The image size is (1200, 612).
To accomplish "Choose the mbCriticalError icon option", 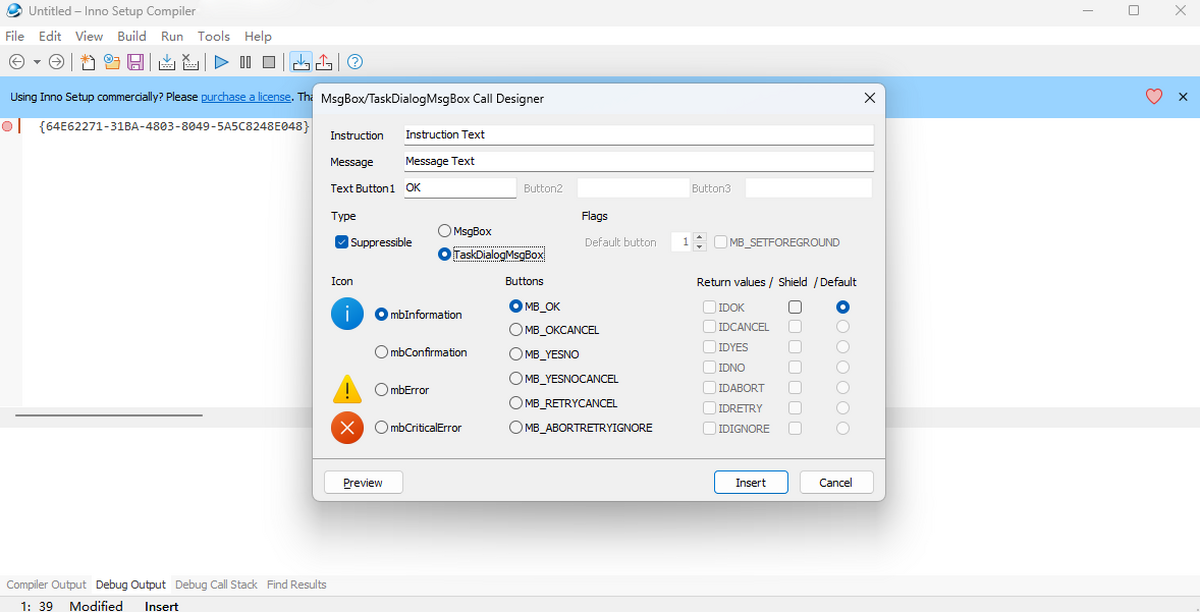I will point(381,428).
